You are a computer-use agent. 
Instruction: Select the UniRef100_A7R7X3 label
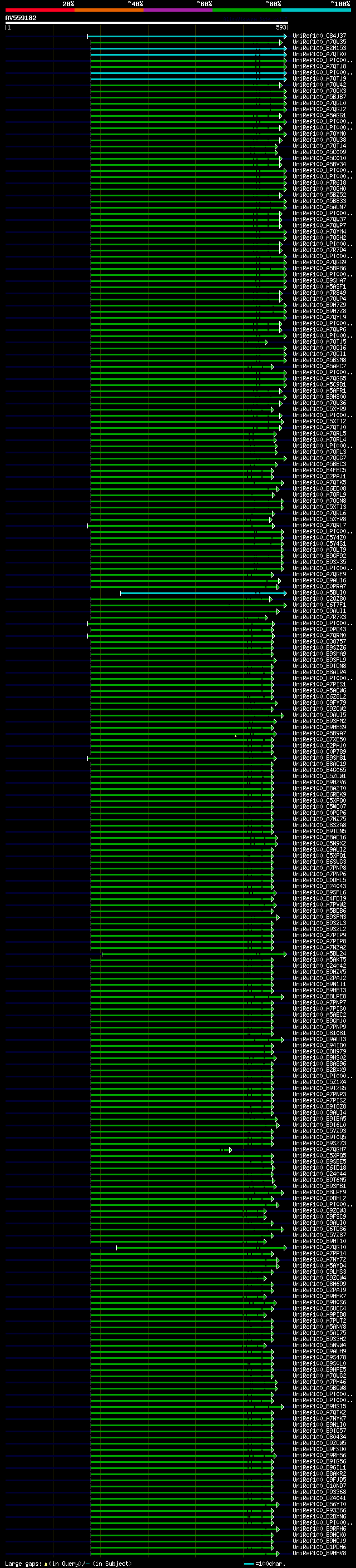point(319,617)
